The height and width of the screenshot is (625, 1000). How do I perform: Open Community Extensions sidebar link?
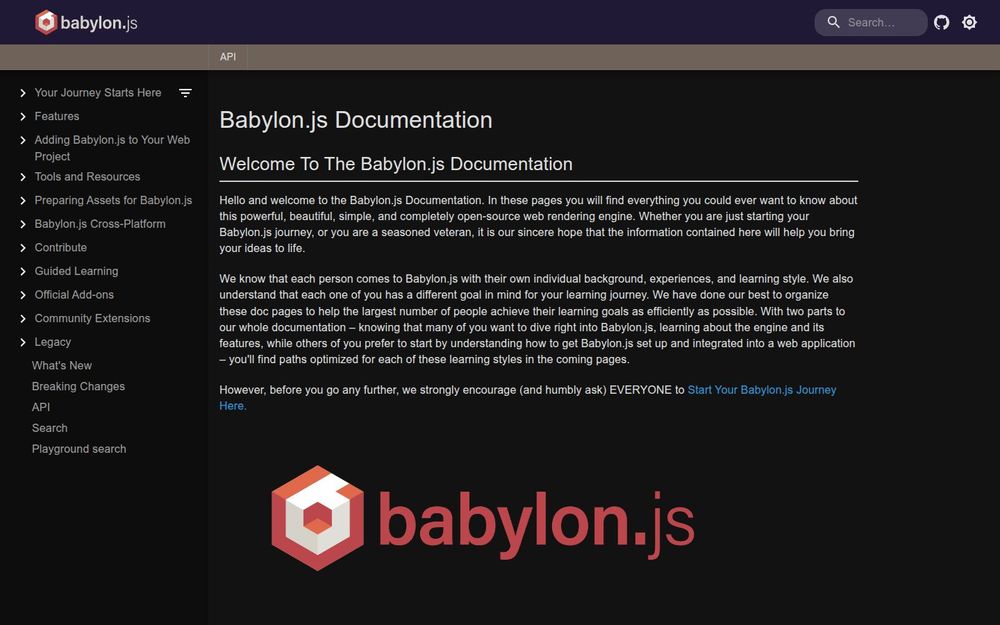click(92, 318)
